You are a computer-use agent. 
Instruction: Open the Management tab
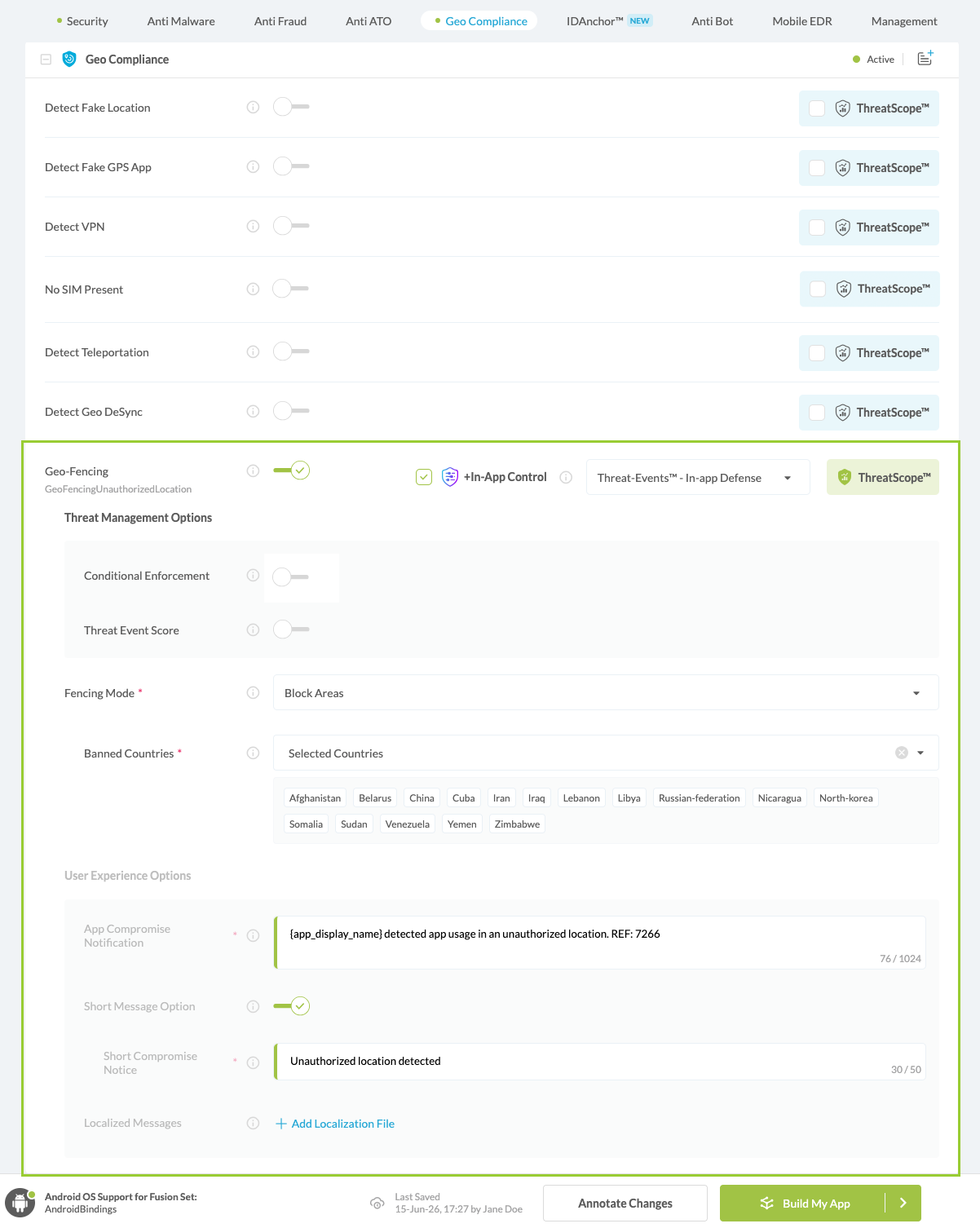pos(904,21)
